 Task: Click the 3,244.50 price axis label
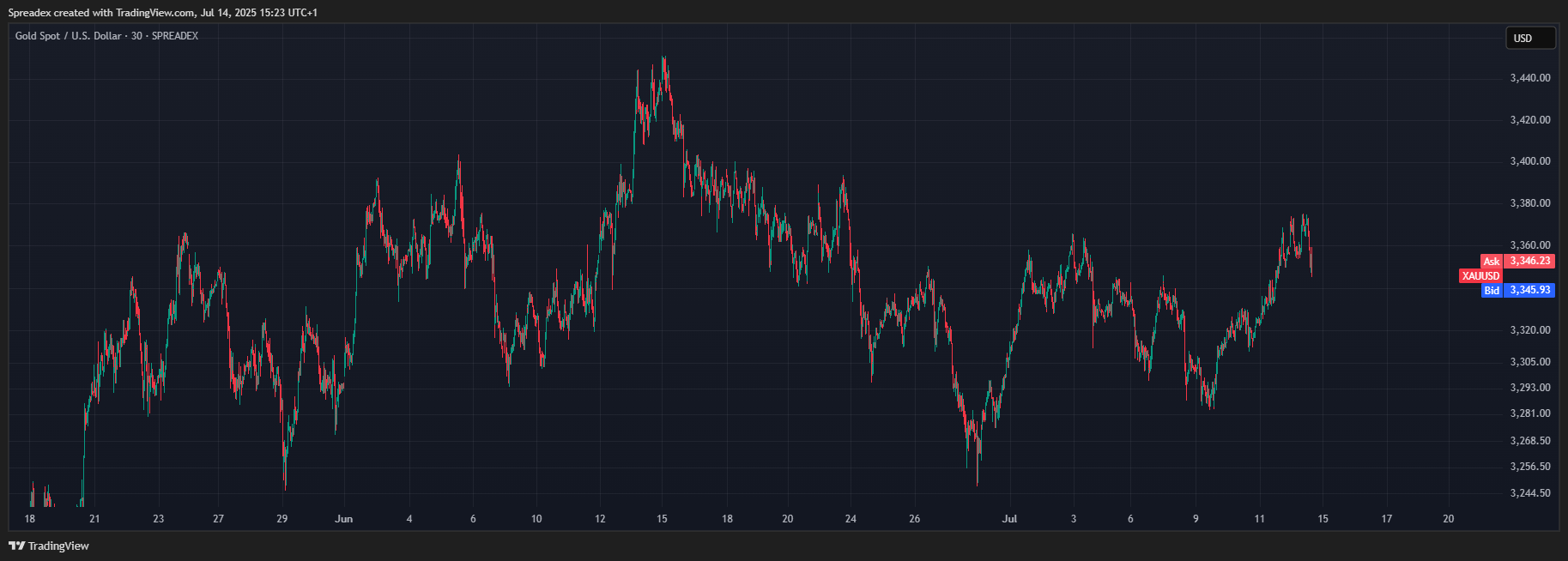(x=1530, y=493)
